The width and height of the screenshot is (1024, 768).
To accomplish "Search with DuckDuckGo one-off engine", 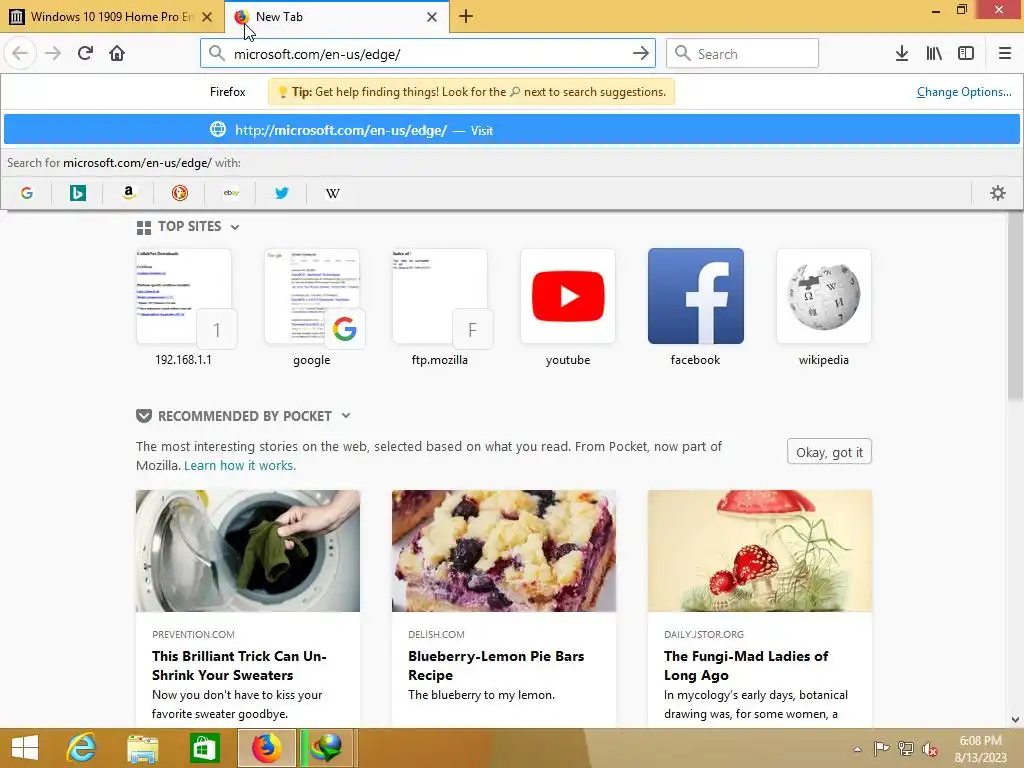I will point(180,193).
